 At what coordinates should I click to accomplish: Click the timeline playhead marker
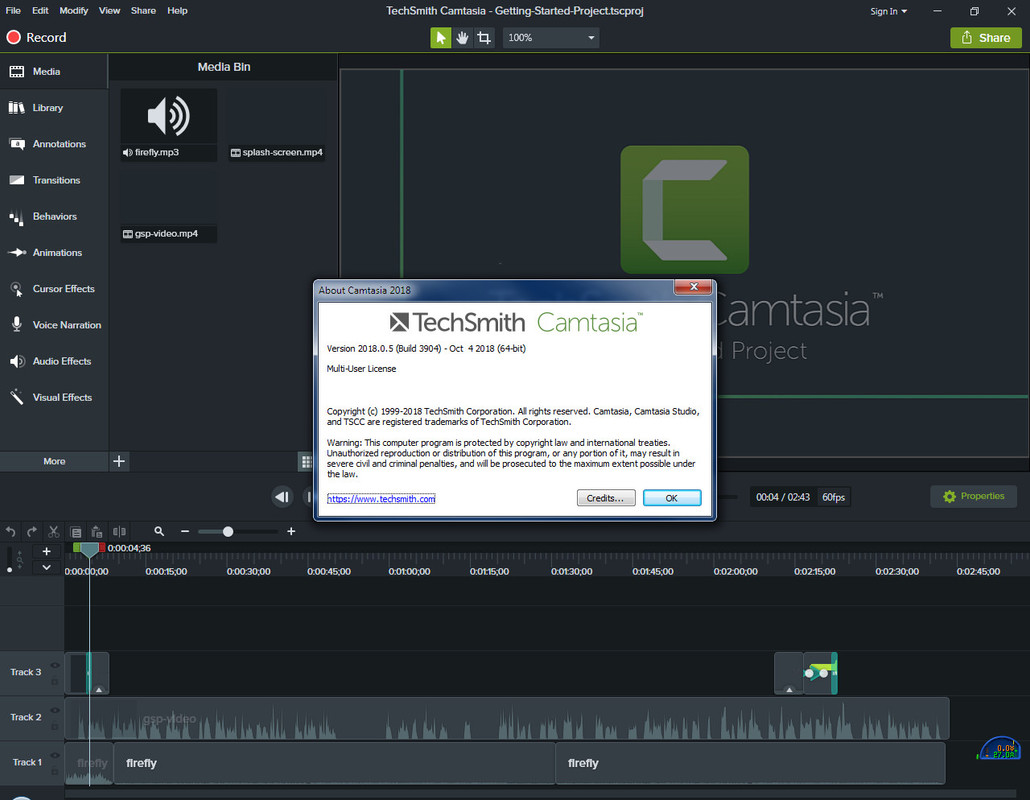click(x=89, y=550)
